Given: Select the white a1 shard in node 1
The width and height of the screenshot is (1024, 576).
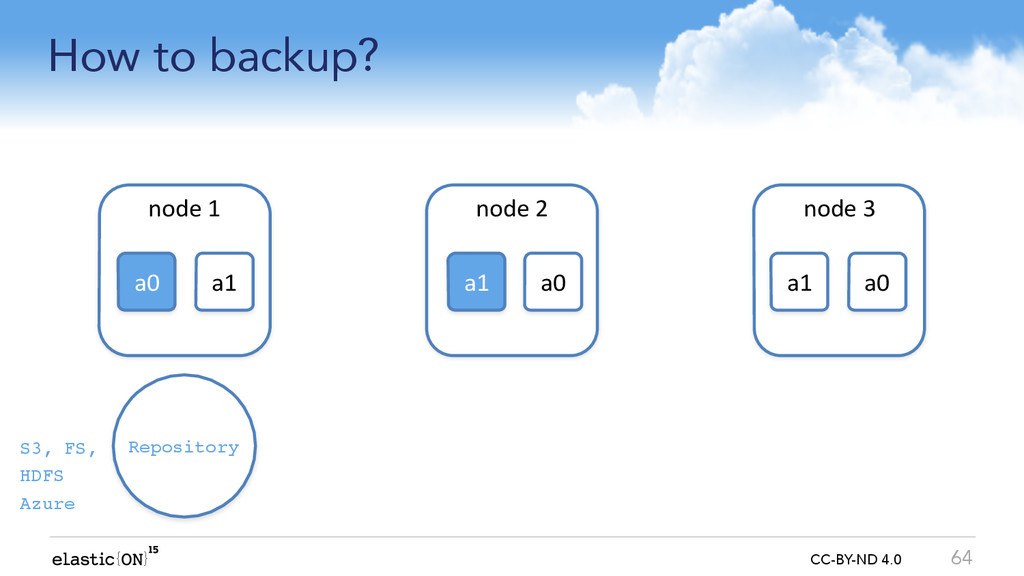Looking at the screenshot, I should tap(224, 281).
